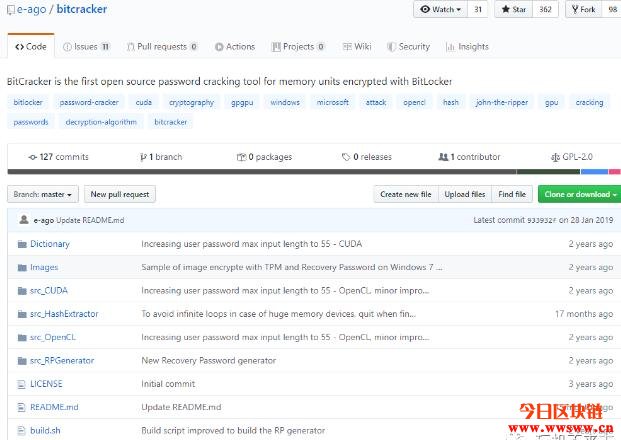621x440 pixels.
Task: Click the e-ago avatar in commit bar
Action: point(24,219)
